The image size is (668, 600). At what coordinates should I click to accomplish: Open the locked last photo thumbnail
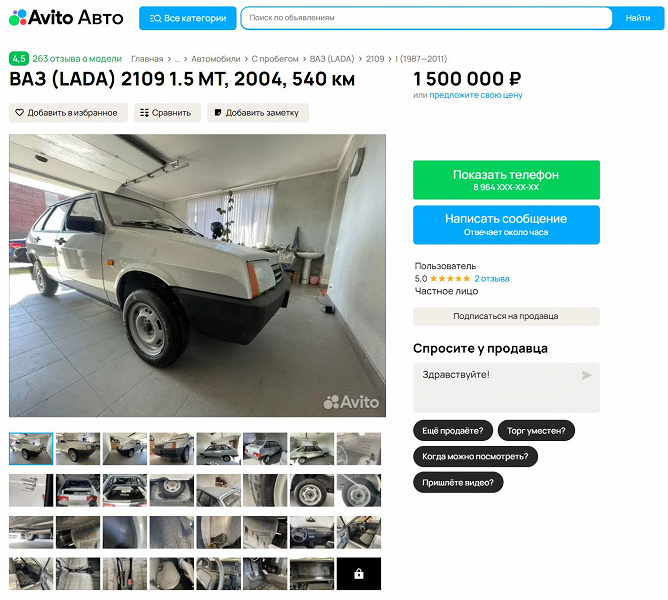click(359, 574)
